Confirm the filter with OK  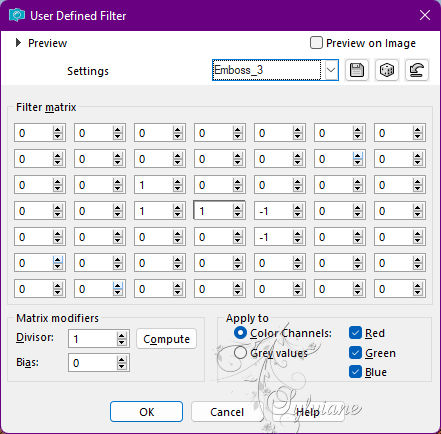[146, 412]
